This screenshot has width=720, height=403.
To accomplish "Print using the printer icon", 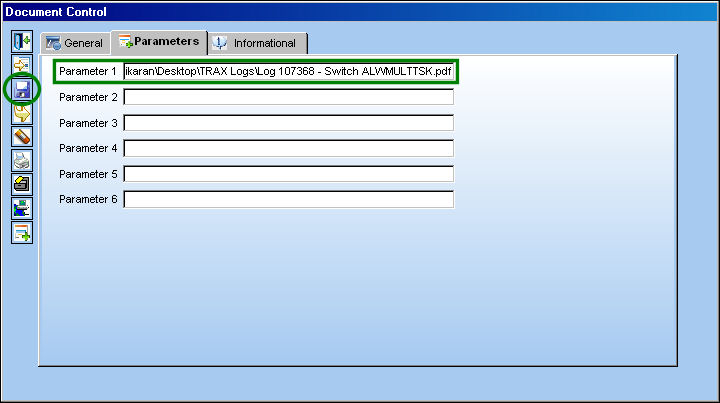I will [x=22, y=161].
